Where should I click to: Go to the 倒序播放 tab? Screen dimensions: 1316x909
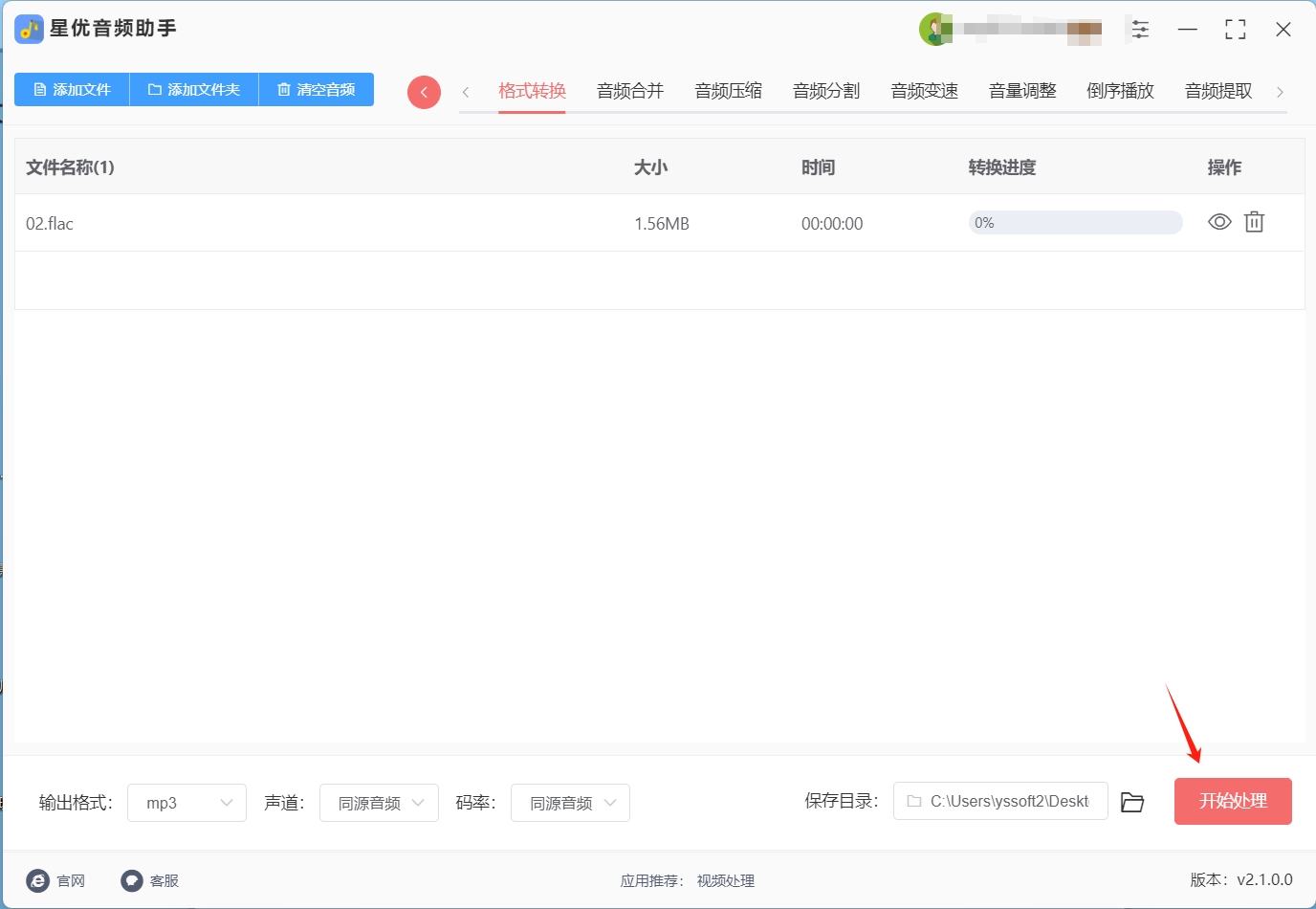tap(1121, 91)
